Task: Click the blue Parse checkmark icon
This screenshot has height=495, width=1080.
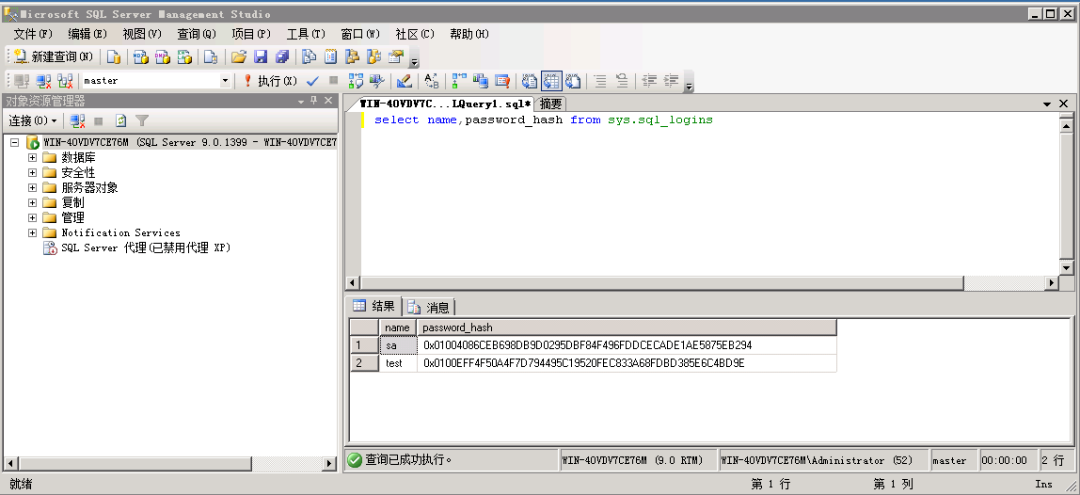Action: (312, 81)
